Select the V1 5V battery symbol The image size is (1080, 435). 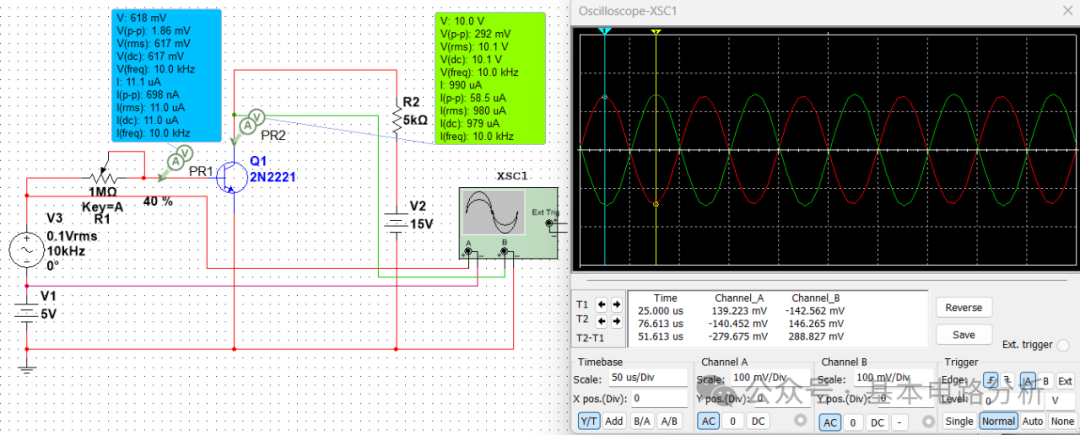(27, 314)
